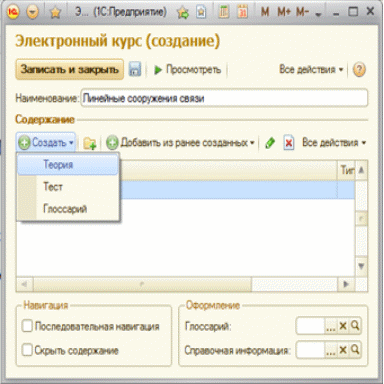This screenshot has width=384, height=384.
Task: Click the horizontal scrollbar left arrow
Action: tap(24, 284)
